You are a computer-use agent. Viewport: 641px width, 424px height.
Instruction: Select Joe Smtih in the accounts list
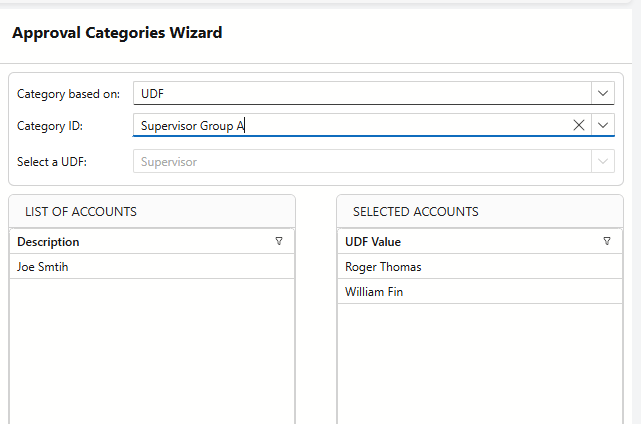coord(43,267)
